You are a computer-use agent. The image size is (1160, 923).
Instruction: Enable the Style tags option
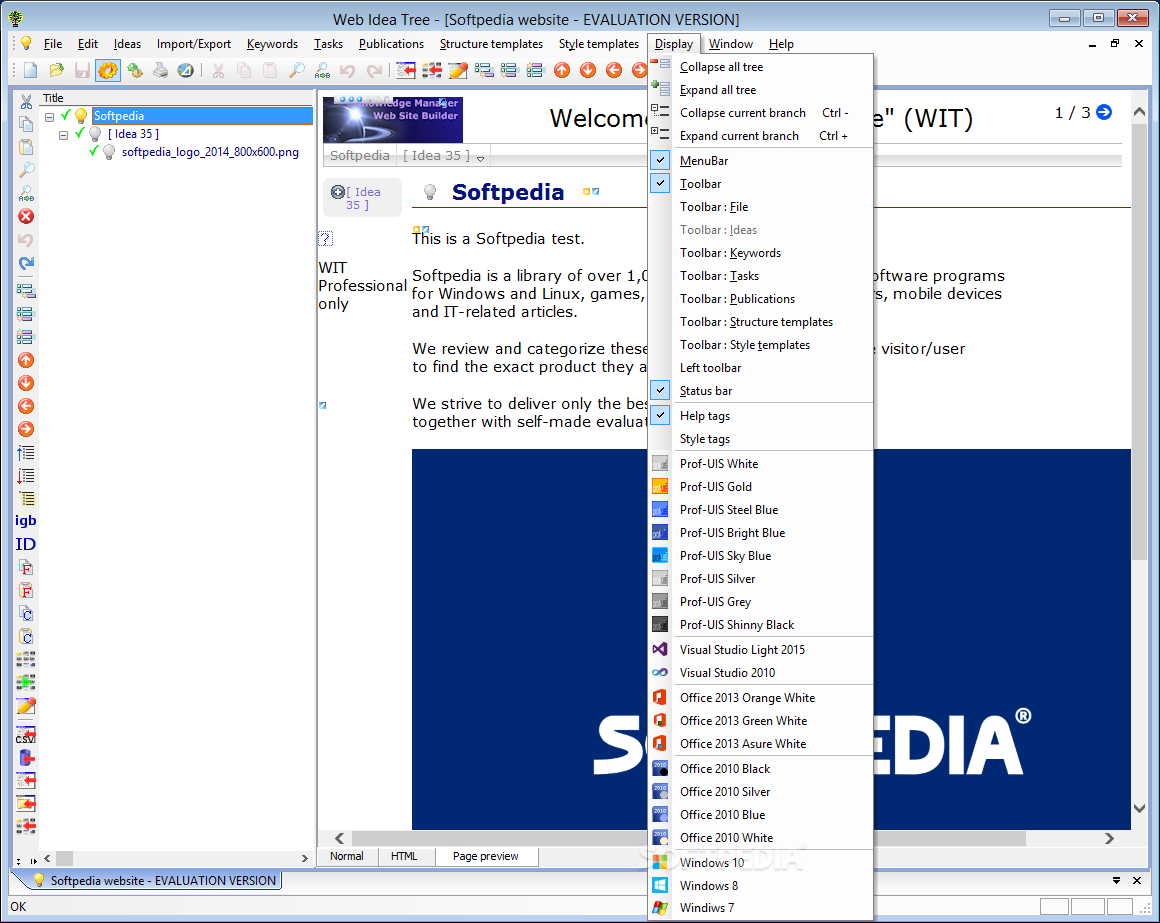coord(761,439)
